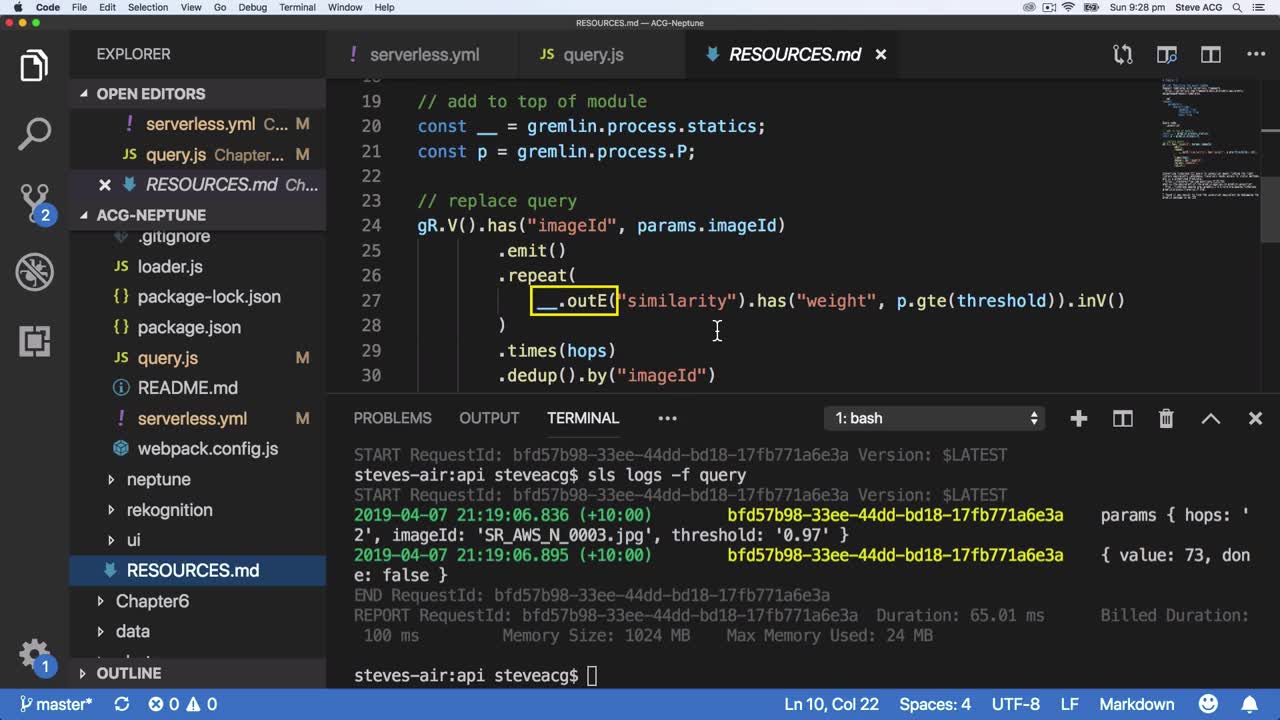This screenshot has height=720, width=1280.
Task: Maximize the terminal panel with the up chevron
Action: point(1210,419)
